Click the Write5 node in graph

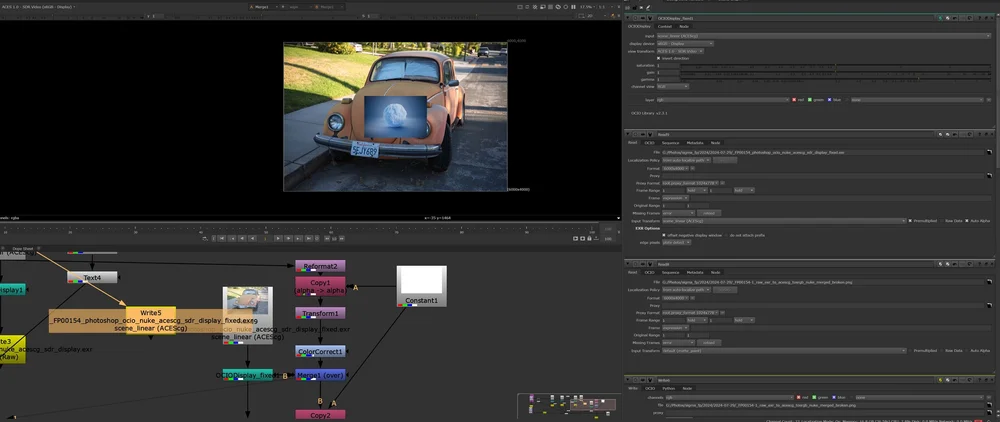(150, 312)
